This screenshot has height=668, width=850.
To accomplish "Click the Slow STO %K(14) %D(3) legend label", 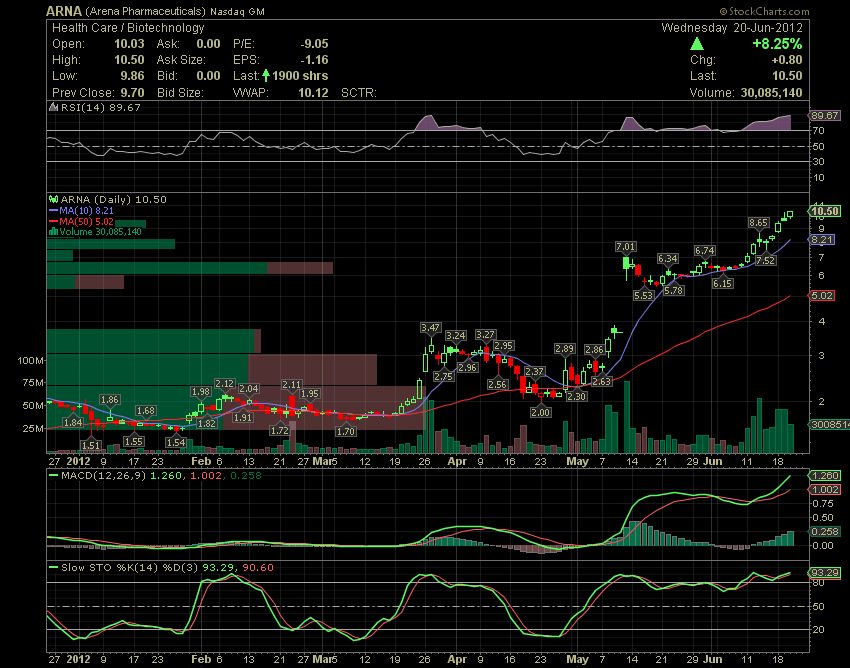I will [x=130, y=568].
